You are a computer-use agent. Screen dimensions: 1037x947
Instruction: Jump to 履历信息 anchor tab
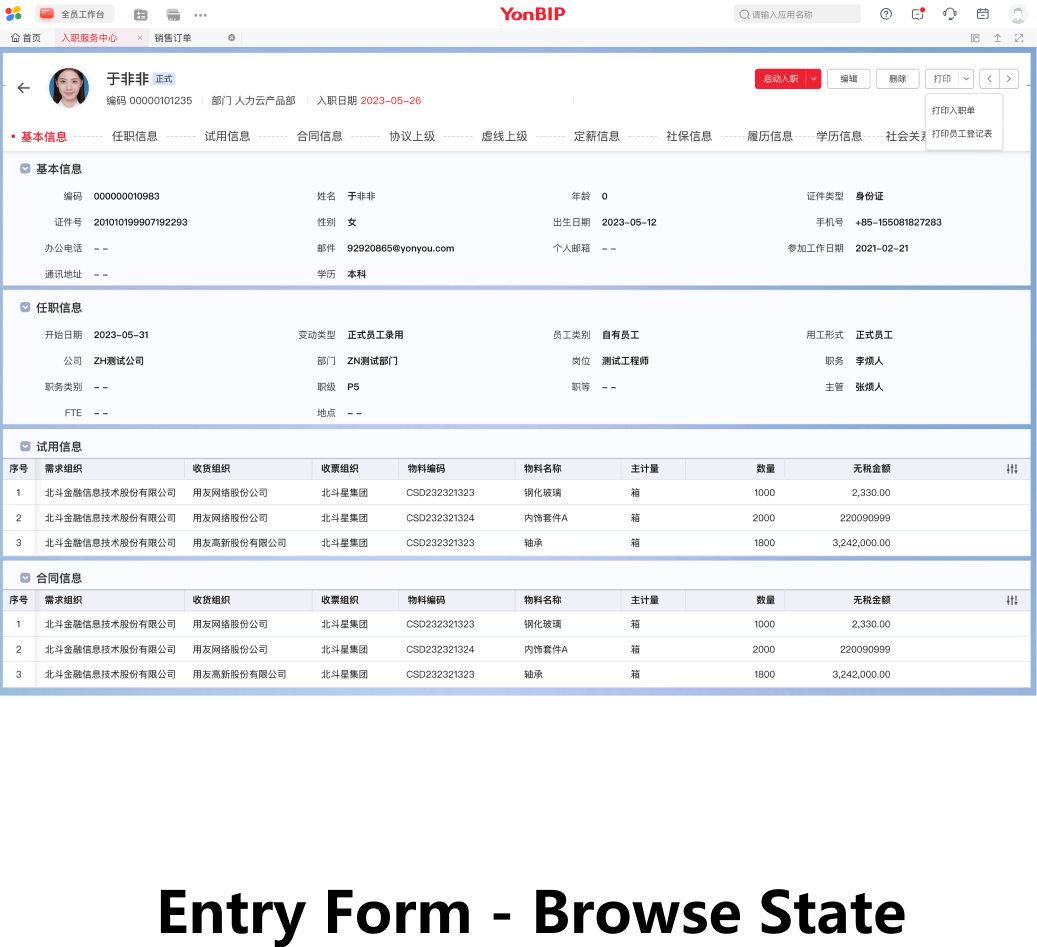(770, 136)
